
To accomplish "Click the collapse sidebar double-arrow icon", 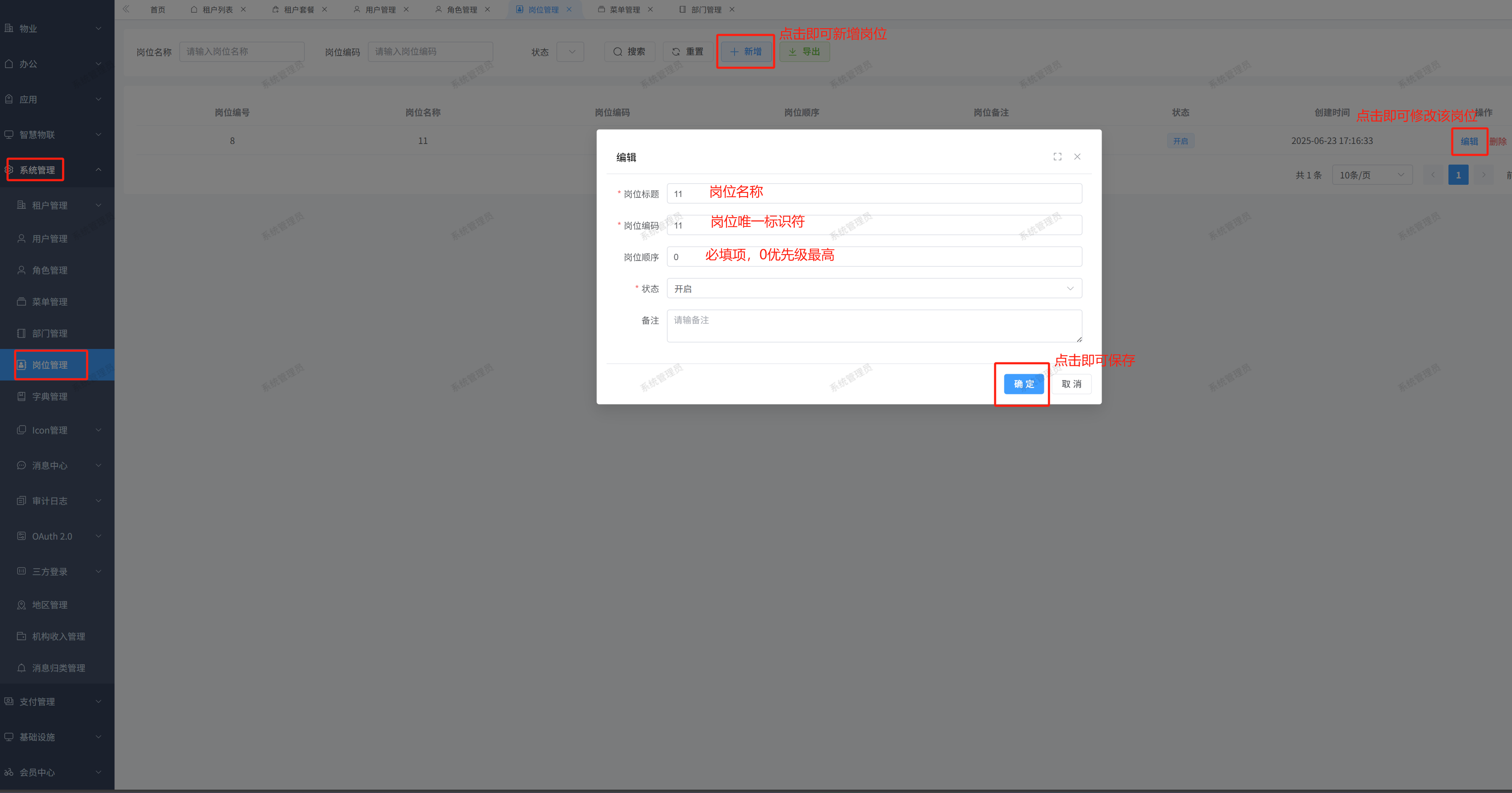I will pyautogui.click(x=125, y=9).
